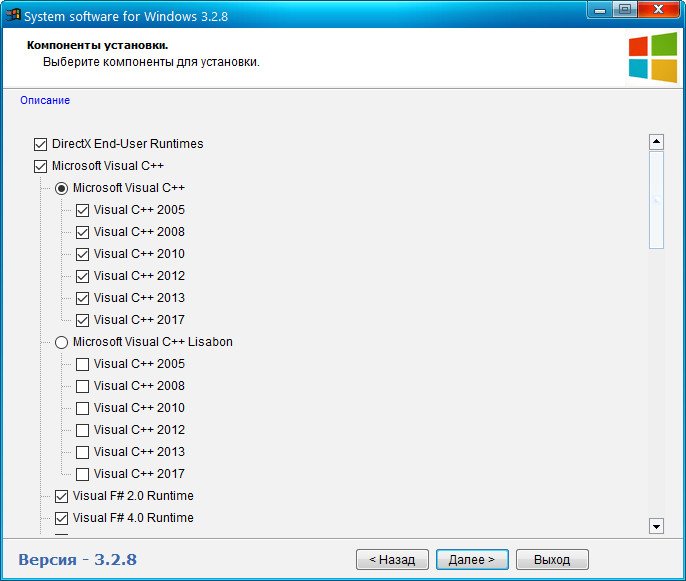Minimize the installer window
This screenshot has height=581, width=686.
(x=600, y=10)
